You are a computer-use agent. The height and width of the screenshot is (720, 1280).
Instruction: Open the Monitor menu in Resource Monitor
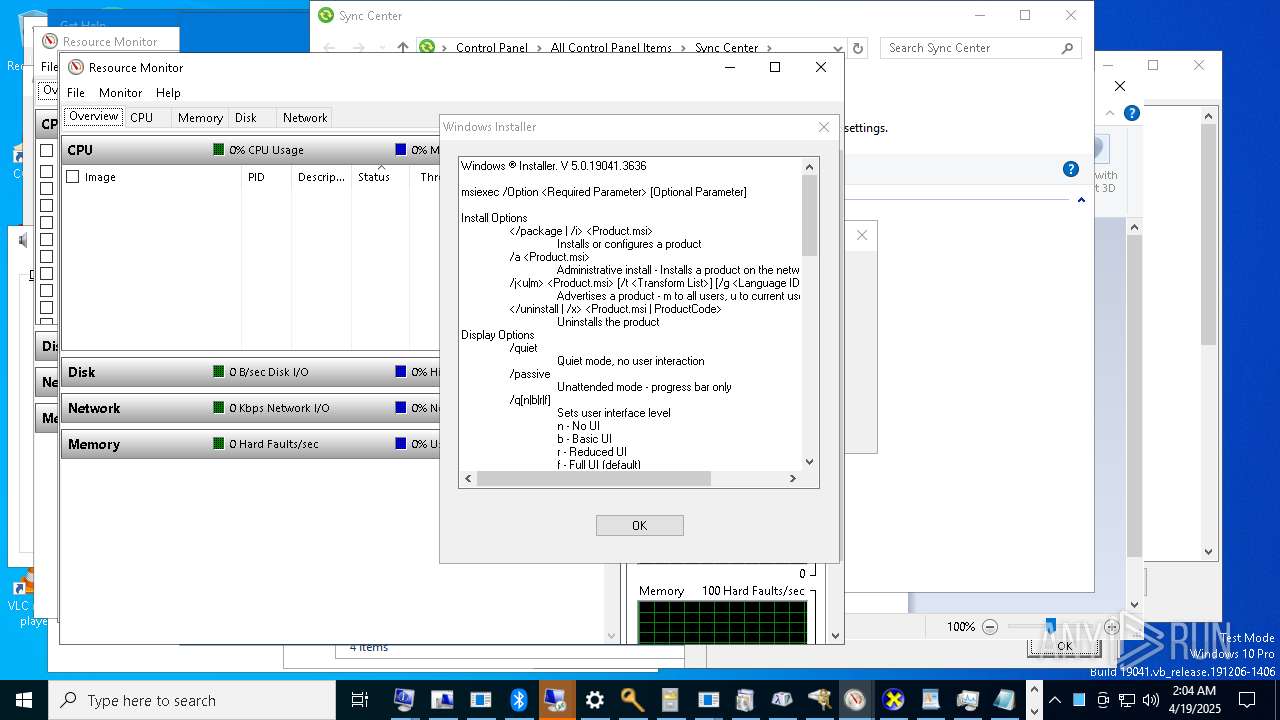(x=120, y=93)
